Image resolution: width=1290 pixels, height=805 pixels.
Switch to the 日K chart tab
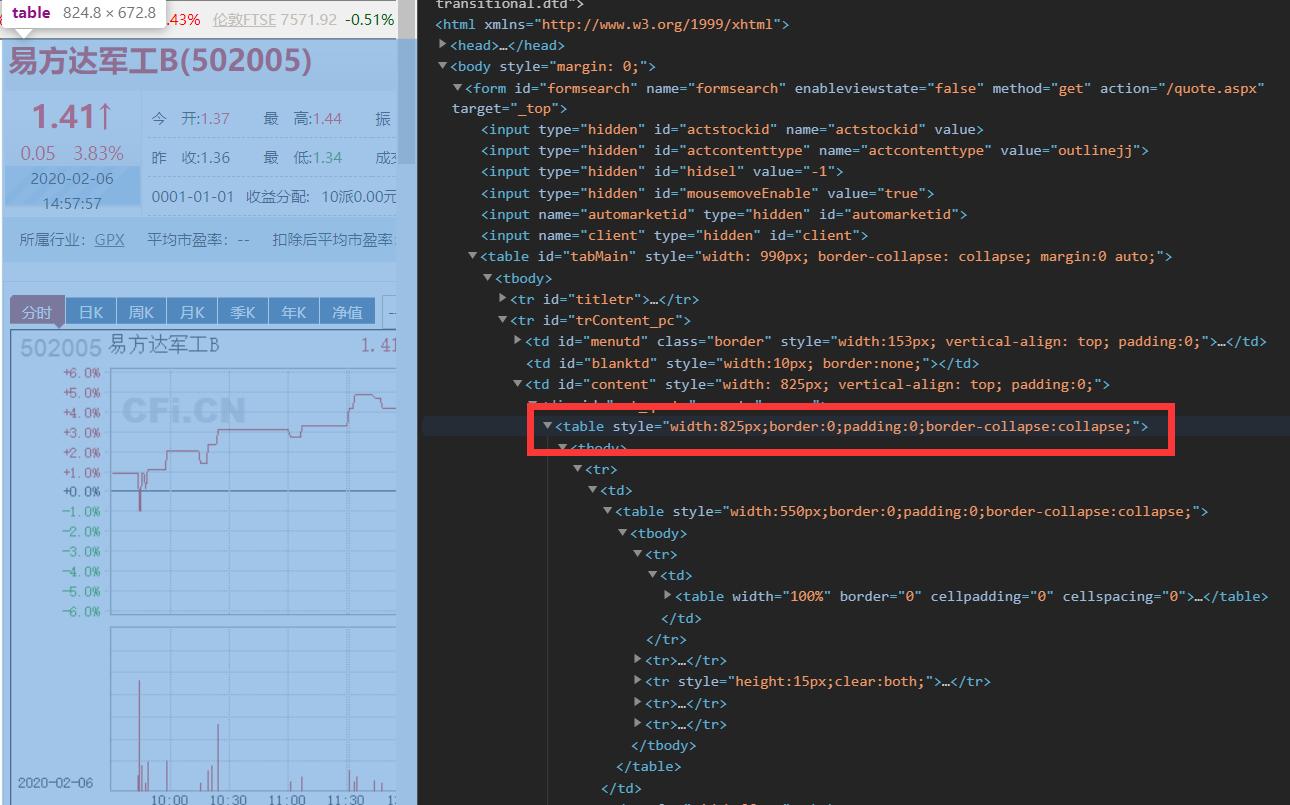click(x=91, y=312)
